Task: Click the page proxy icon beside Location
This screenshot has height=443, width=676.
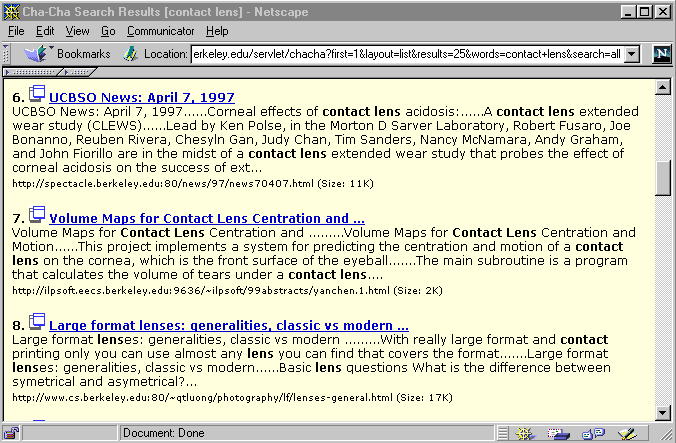Action: (130, 53)
